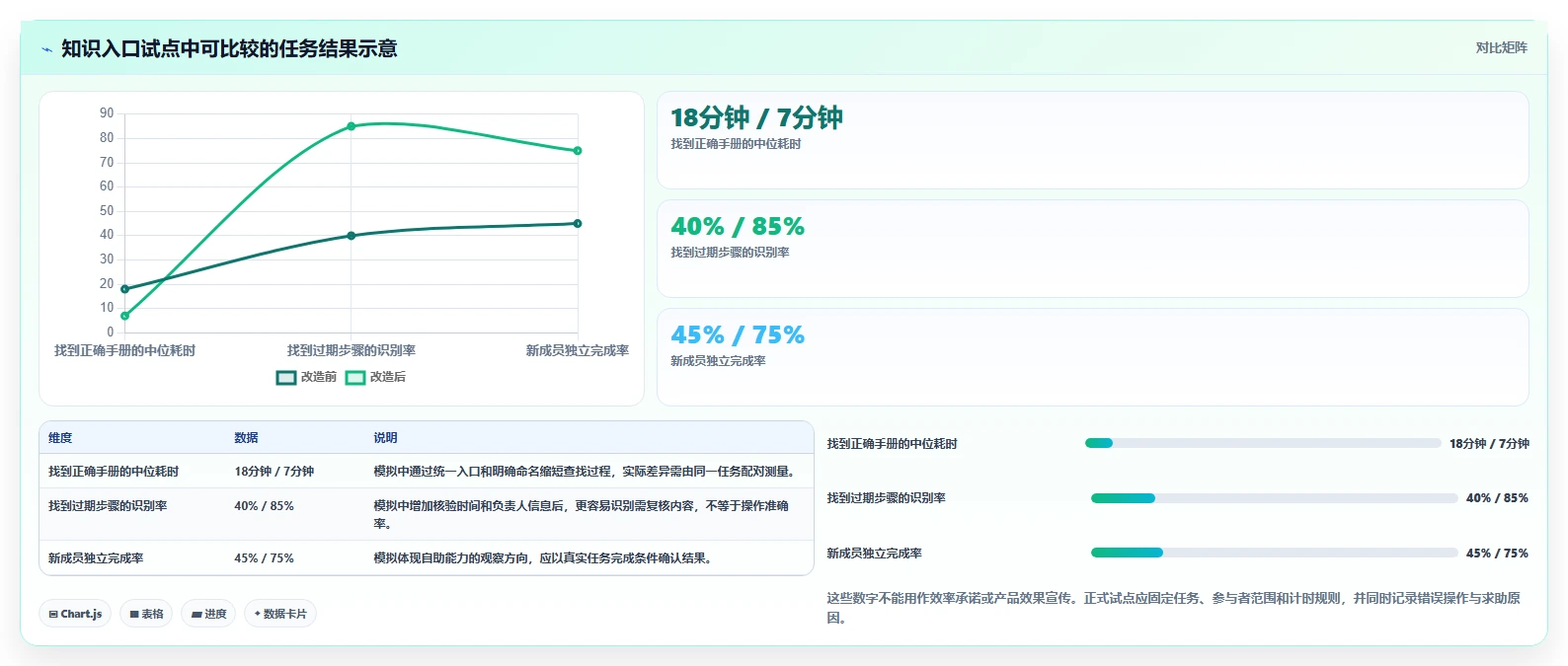Viewport: 1568px width, 666px height.
Task: Click the 说明 column header
Action: tap(385, 438)
